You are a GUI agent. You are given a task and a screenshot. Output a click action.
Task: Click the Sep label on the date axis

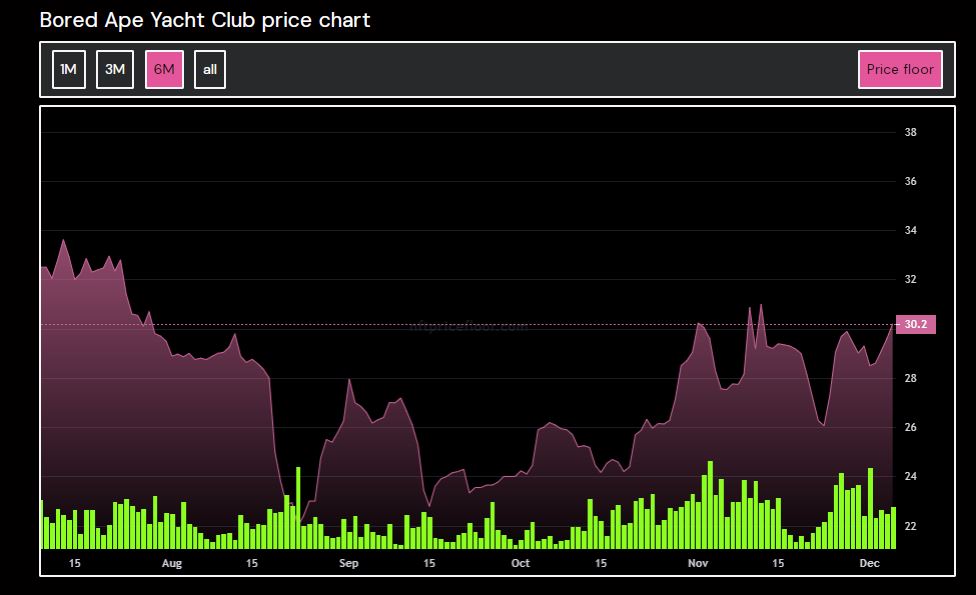[348, 564]
